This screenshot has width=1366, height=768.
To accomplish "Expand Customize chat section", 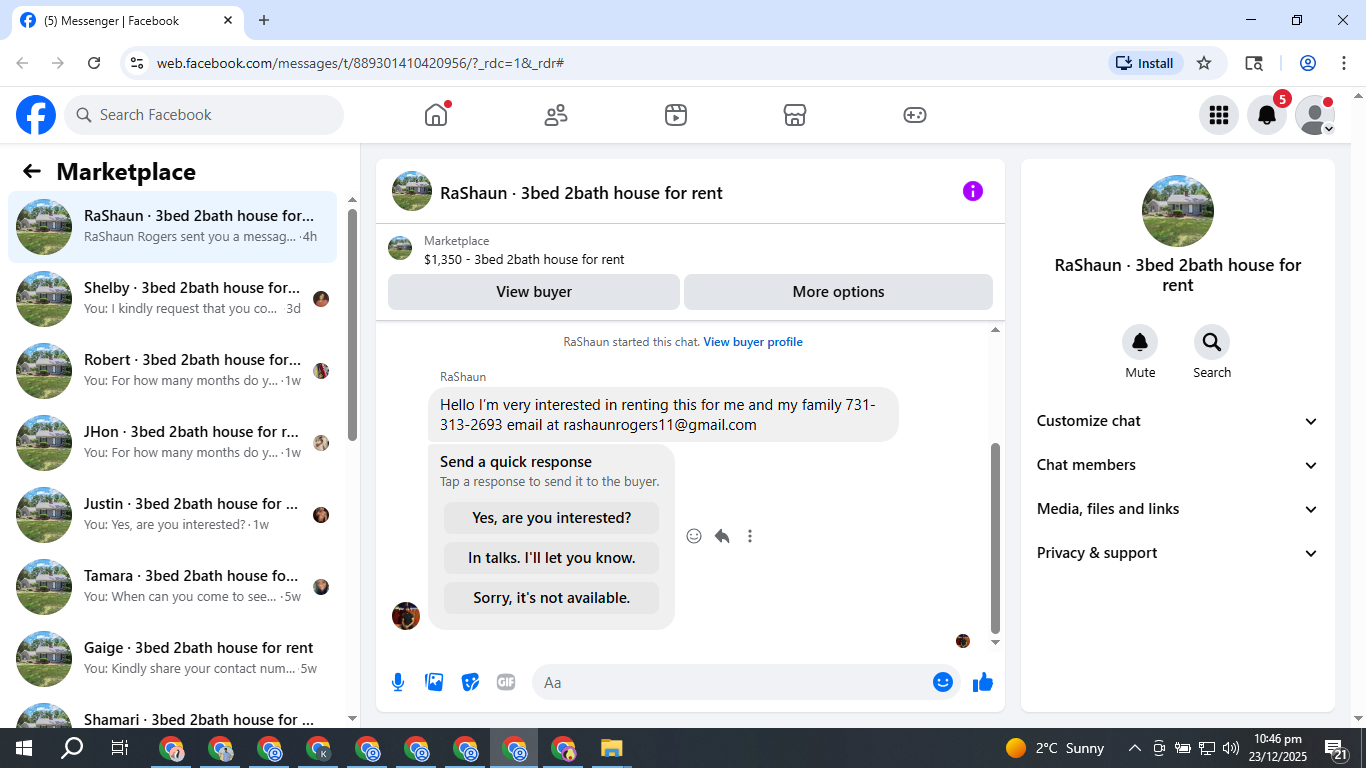I will click(x=1178, y=421).
